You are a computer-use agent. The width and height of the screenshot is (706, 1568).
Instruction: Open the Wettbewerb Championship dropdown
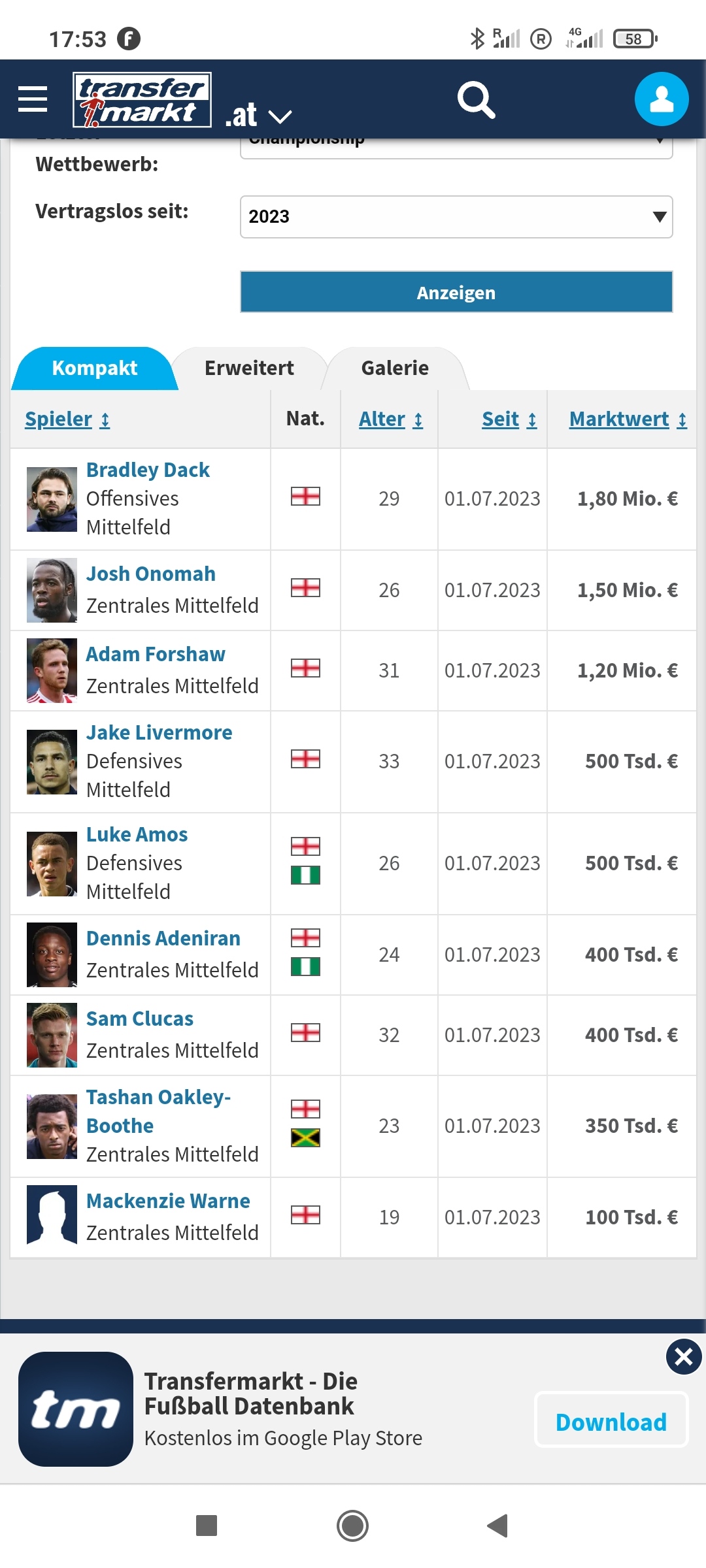[456, 148]
